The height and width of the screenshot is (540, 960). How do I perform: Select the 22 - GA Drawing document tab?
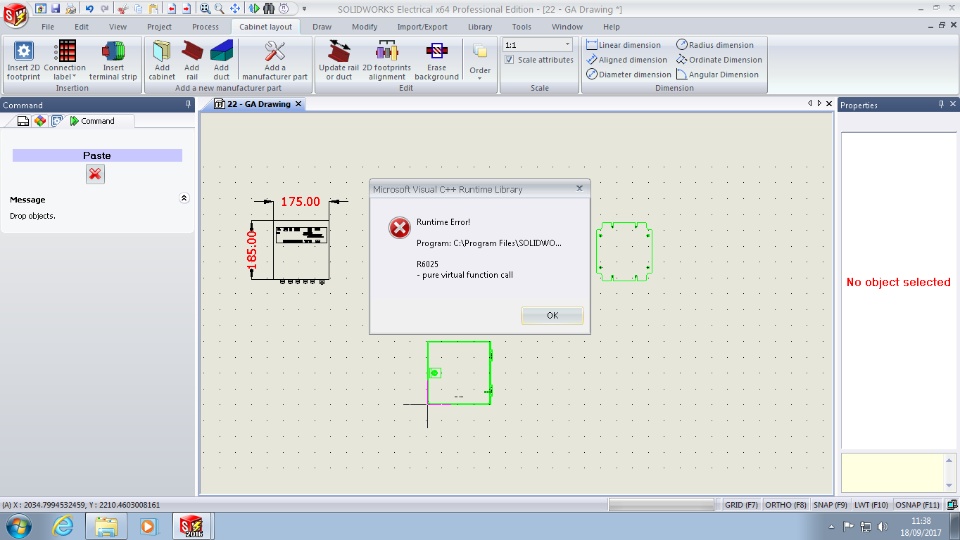[x=258, y=104]
